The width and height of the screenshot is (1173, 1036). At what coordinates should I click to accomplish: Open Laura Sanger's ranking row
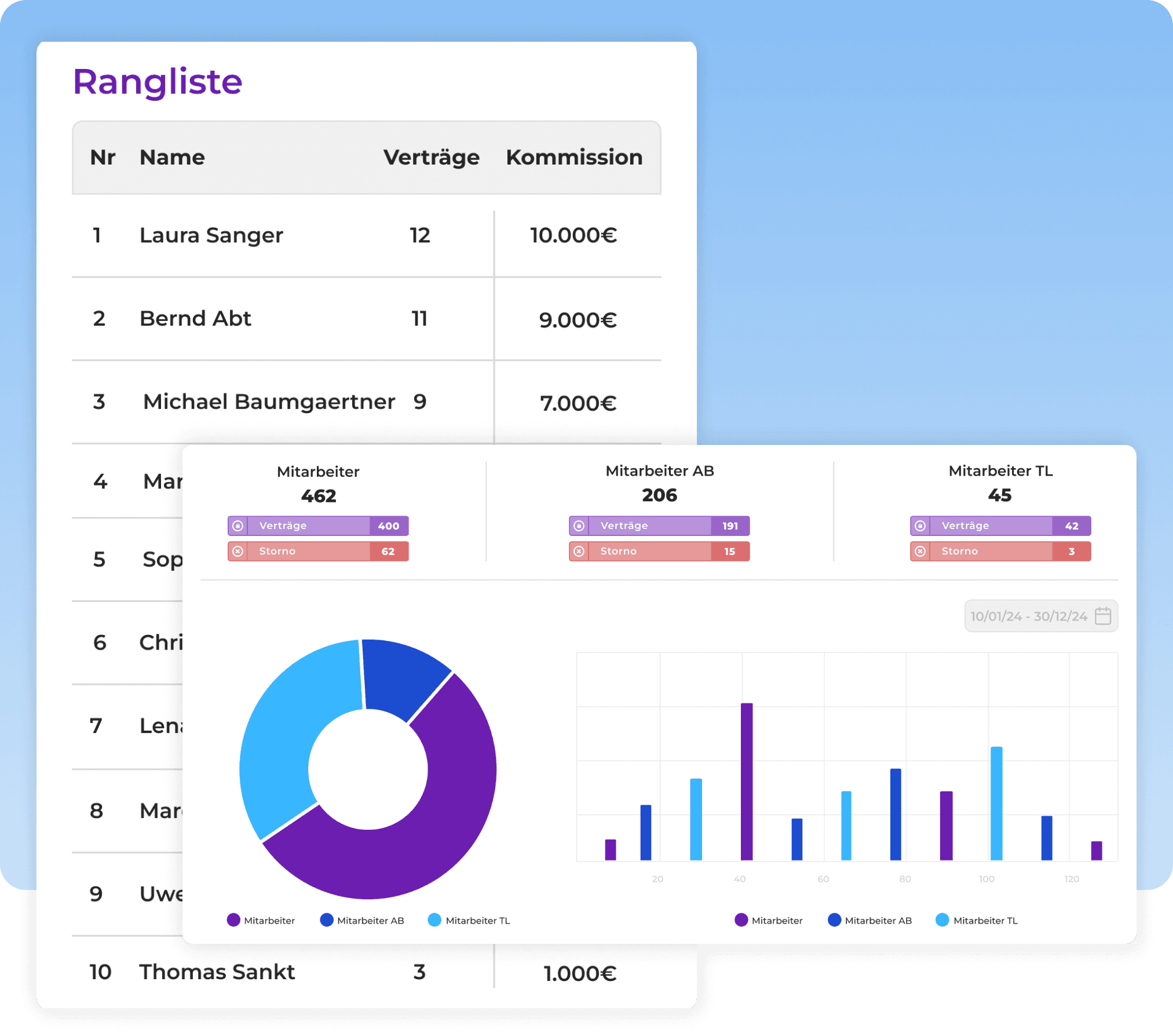[x=367, y=236]
